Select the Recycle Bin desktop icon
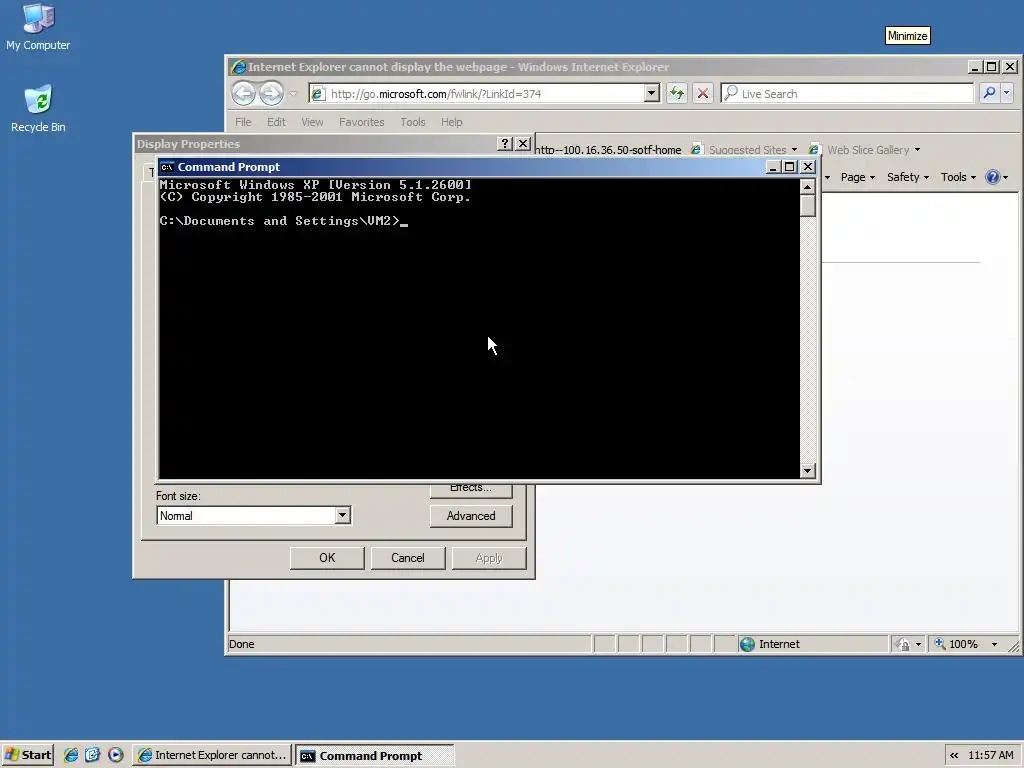The image size is (1024, 768). pyautogui.click(x=38, y=100)
